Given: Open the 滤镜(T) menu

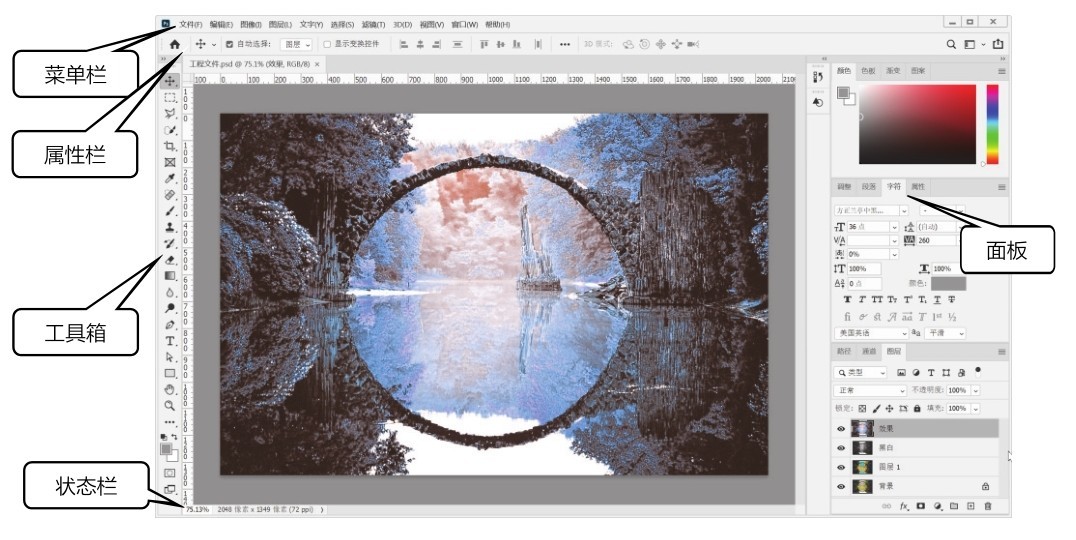Looking at the screenshot, I should [x=372, y=24].
